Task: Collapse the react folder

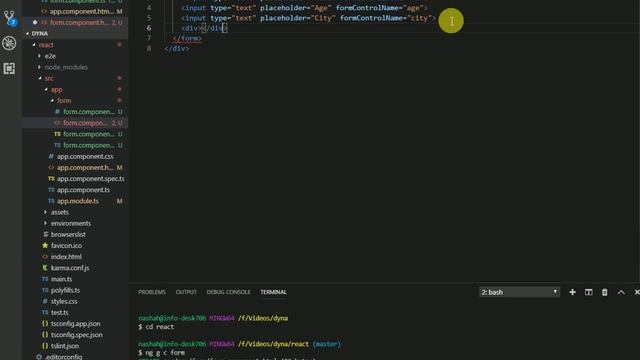Action: point(46,45)
